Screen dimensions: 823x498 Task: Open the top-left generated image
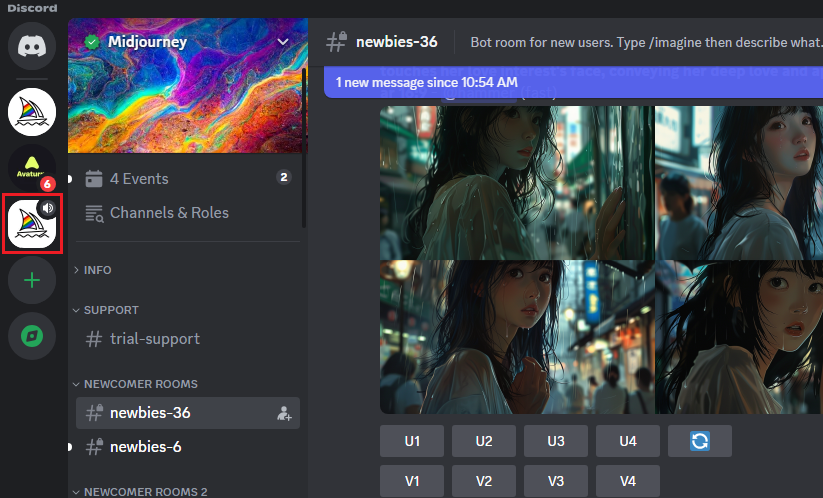[x=517, y=183]
